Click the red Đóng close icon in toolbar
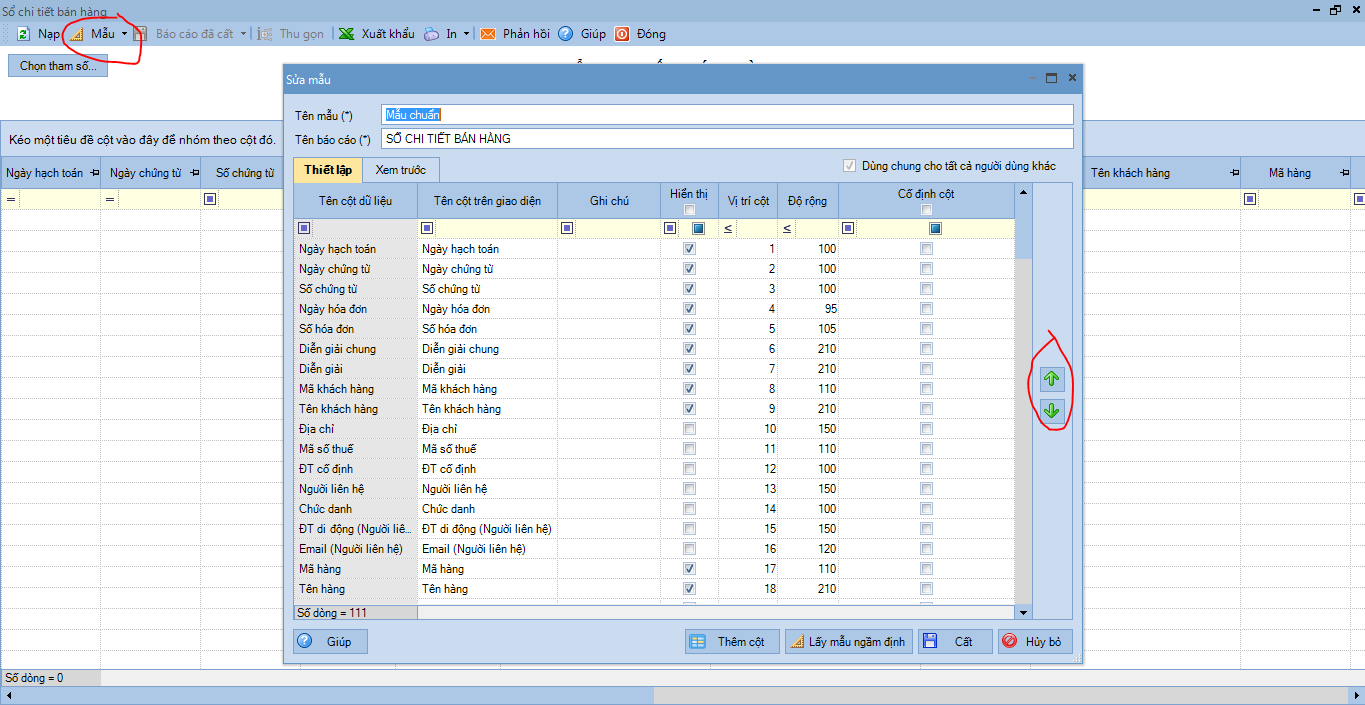The height and width of the screenshot is (705, 1365). [x=622, y=34]
